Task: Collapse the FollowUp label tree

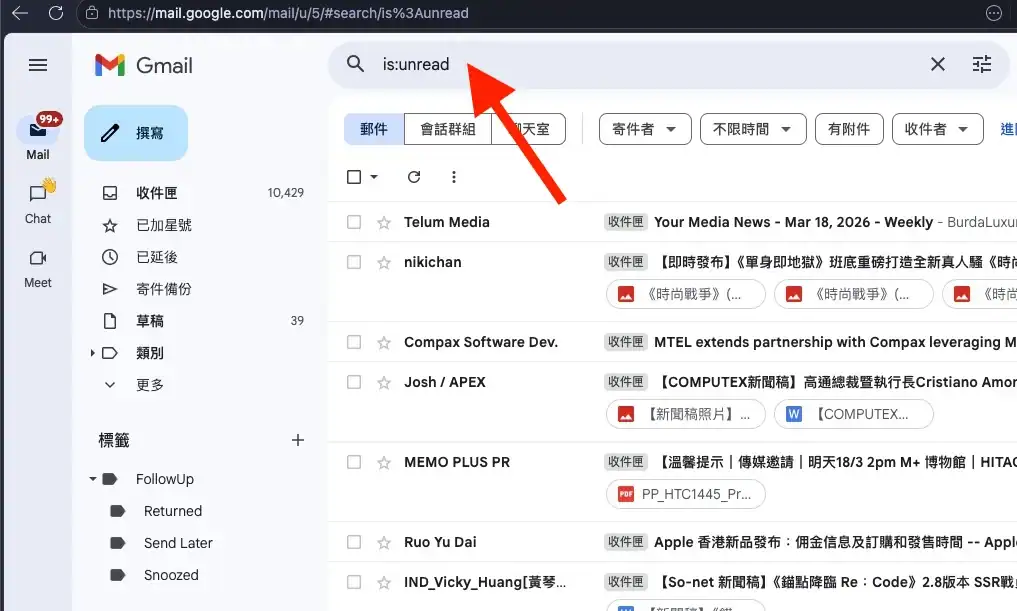Action: pos(93,479)
